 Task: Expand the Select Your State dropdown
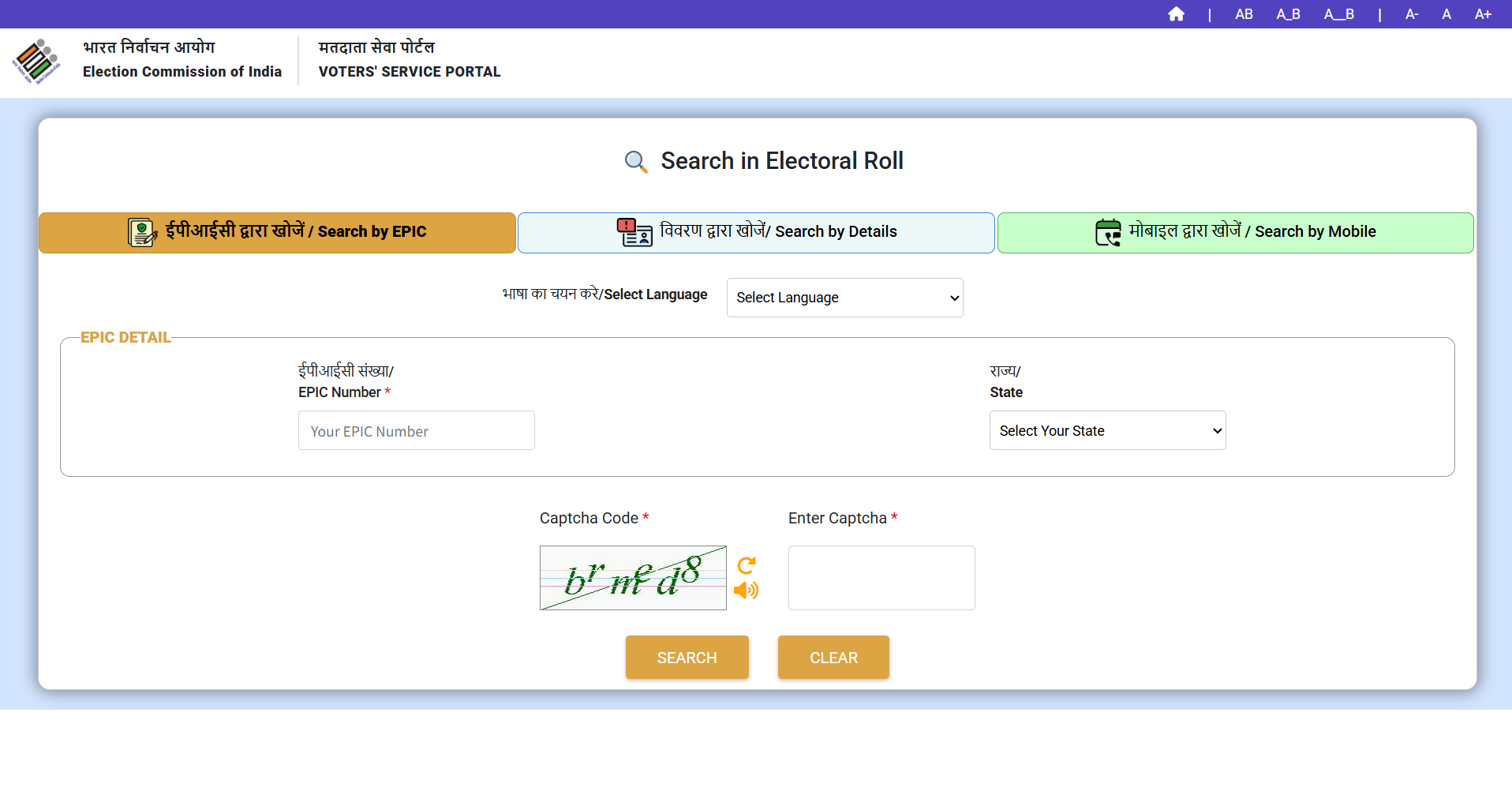pyautogui.click(x=1107, y=430)
